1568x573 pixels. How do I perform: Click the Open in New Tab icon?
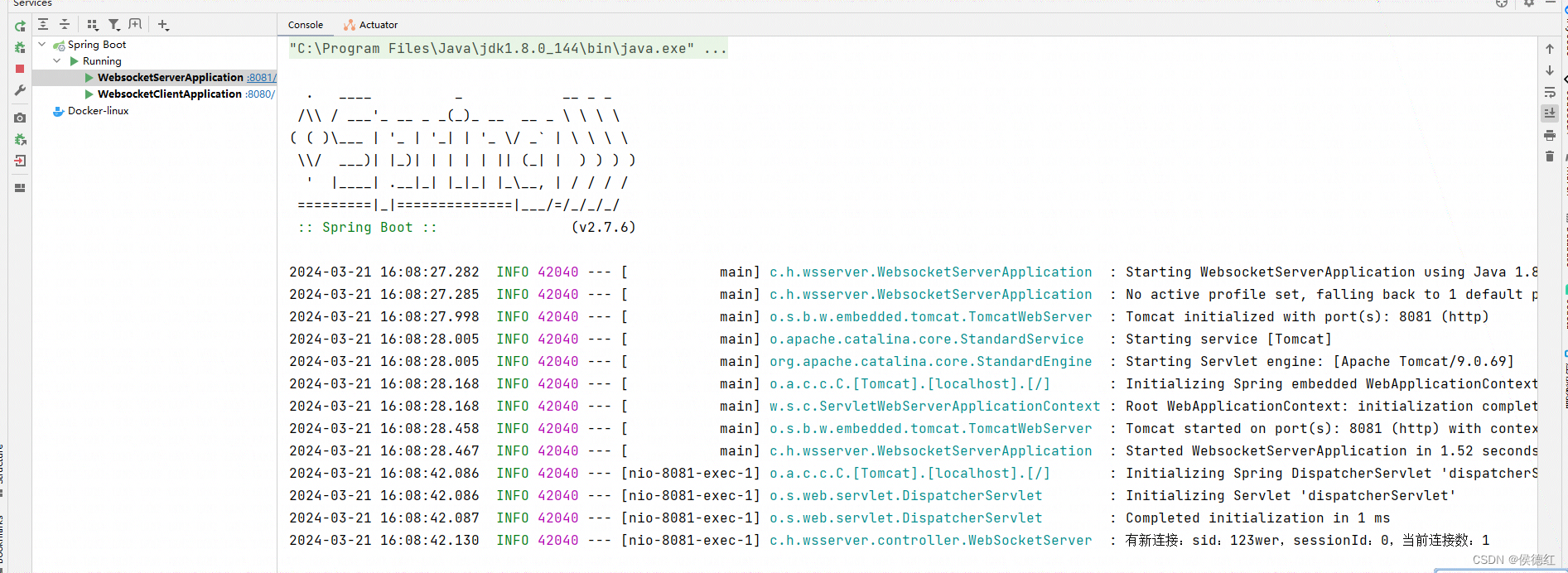[135, 25]
